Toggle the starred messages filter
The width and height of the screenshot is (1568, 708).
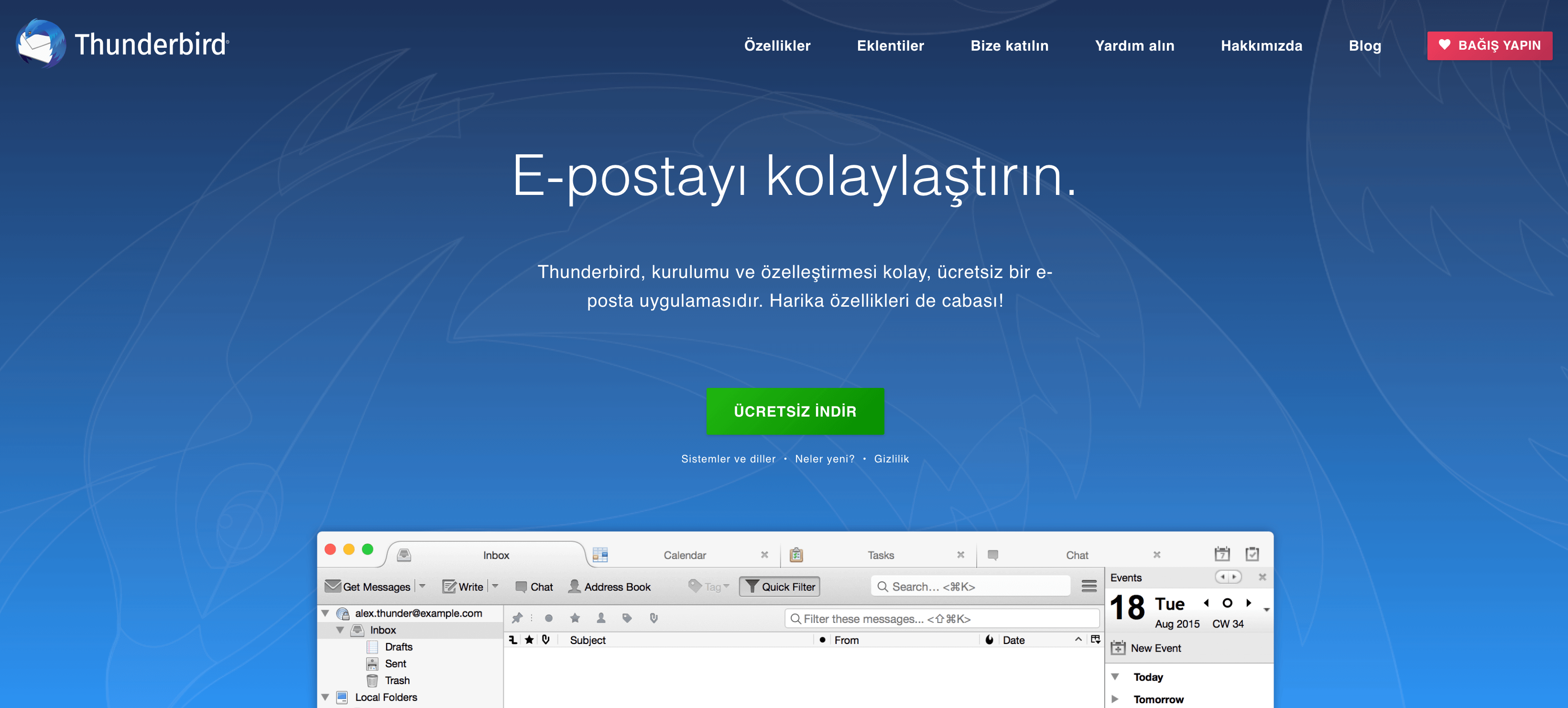point(575,619)
